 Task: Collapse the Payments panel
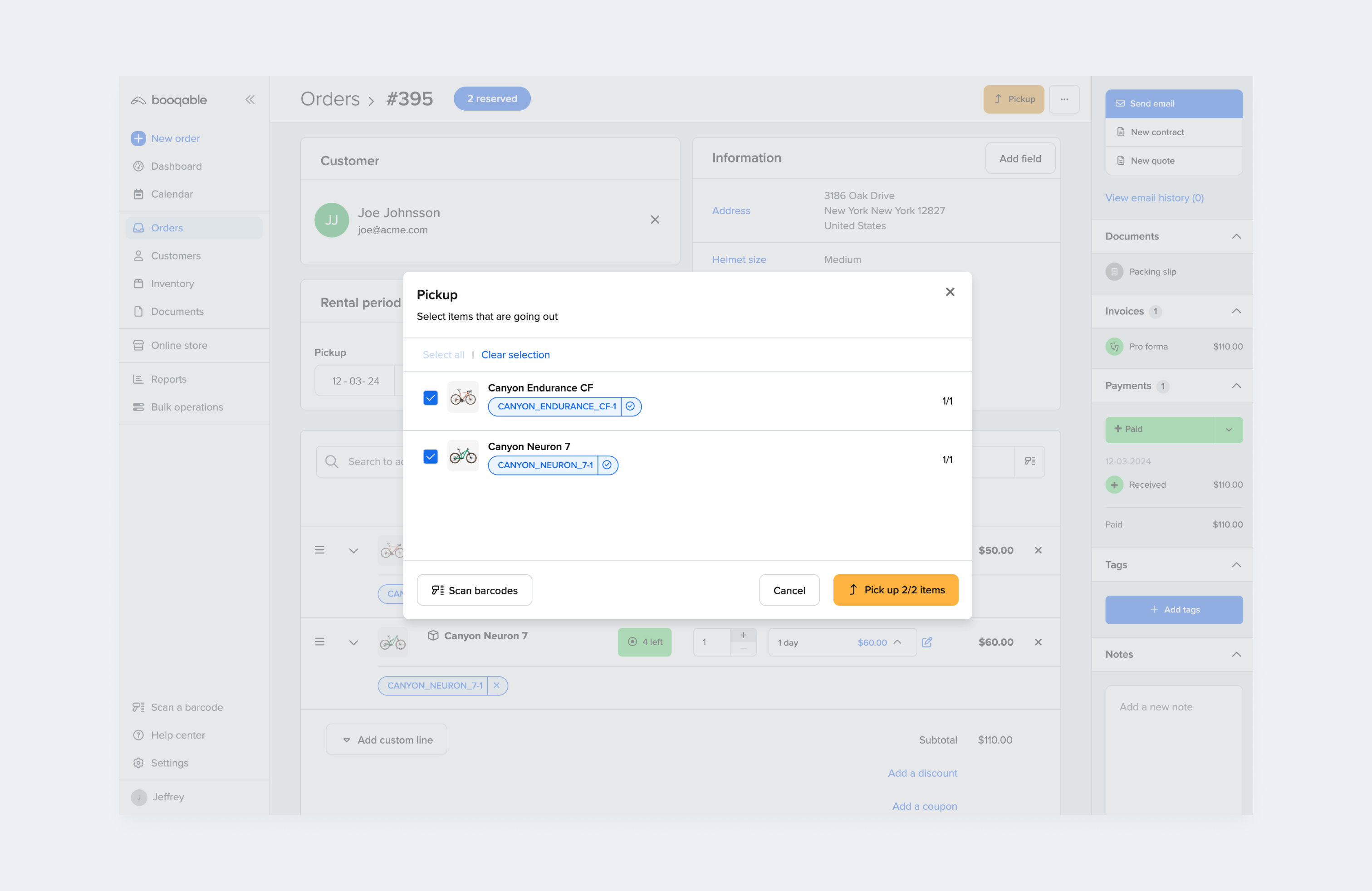(1236, 386)
